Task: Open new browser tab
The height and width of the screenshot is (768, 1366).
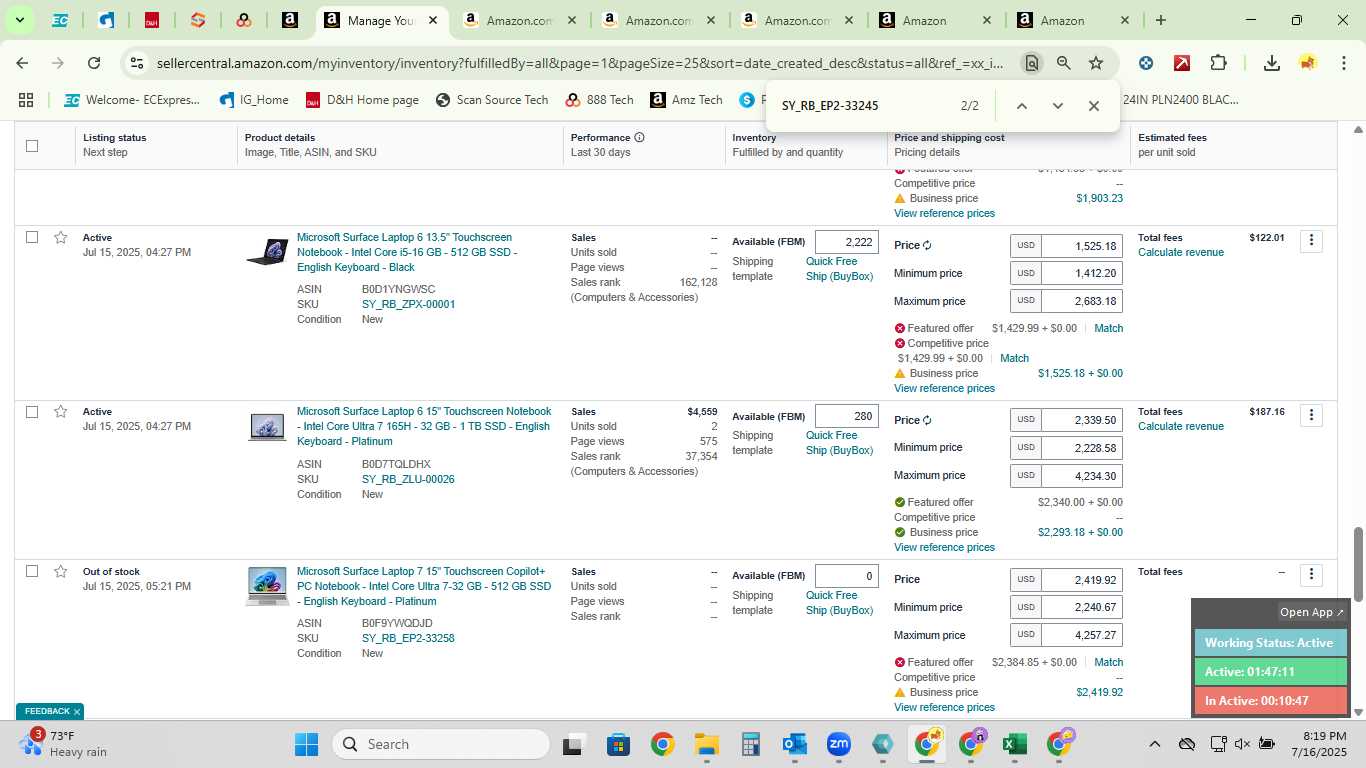Action: click(x=1160, y=20)
